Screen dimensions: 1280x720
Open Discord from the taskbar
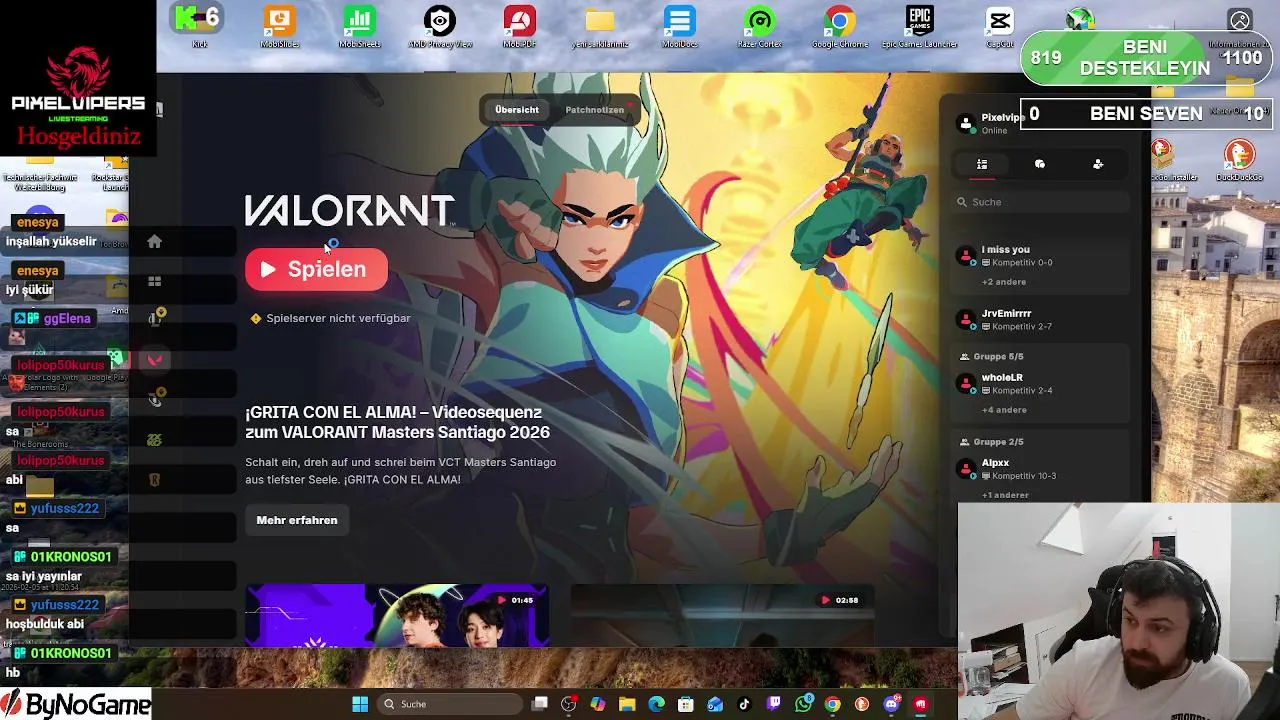click(891, 704)
